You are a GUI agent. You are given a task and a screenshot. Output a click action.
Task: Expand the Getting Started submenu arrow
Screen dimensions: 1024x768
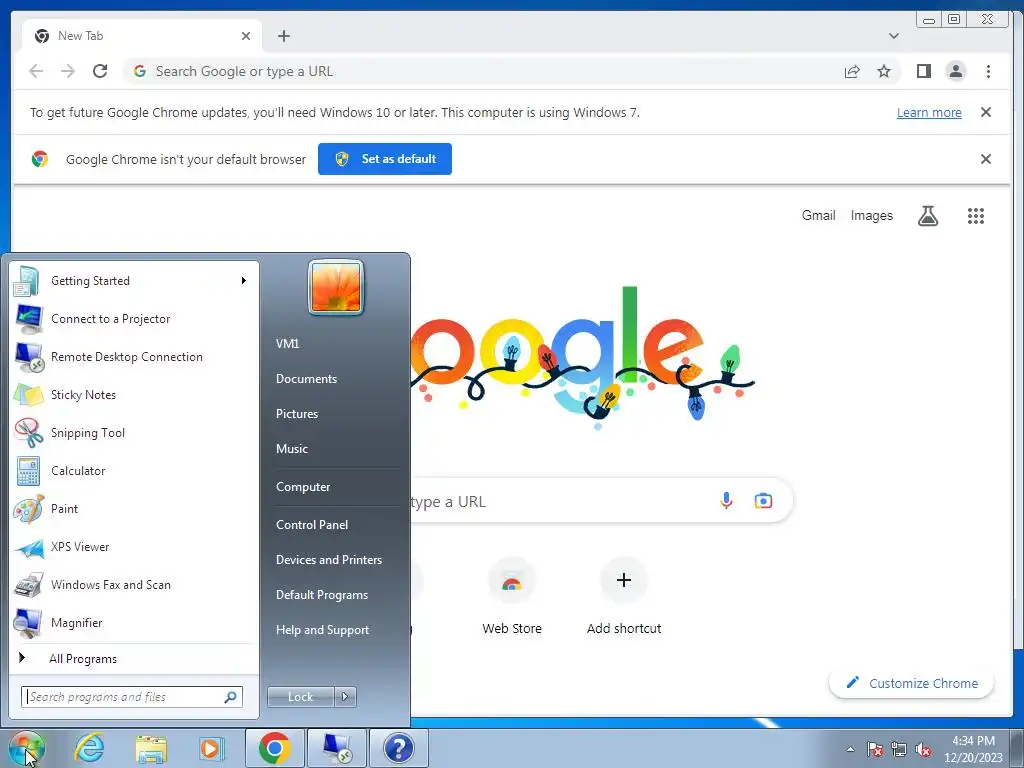[244, 281]
